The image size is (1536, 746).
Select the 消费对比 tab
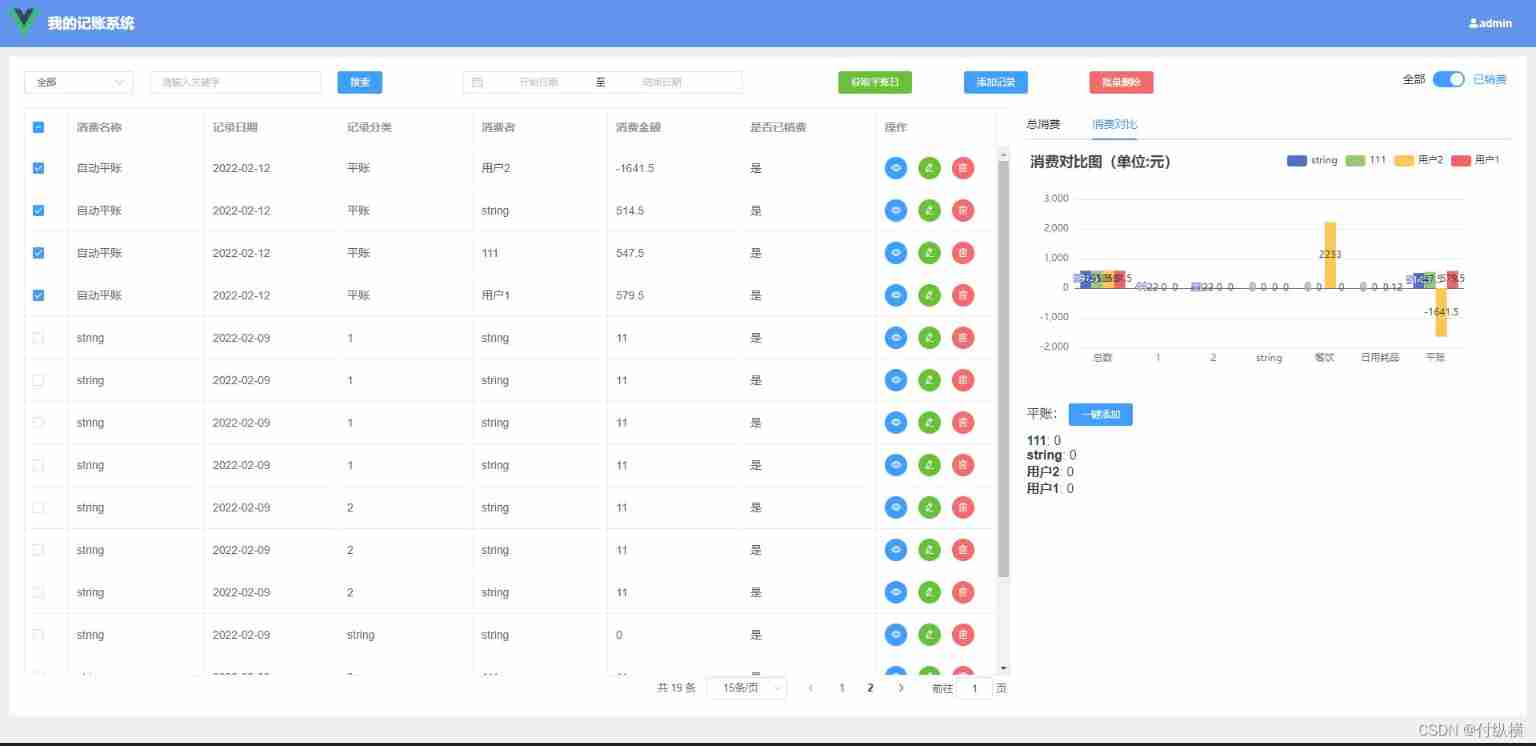point(1114,124)
